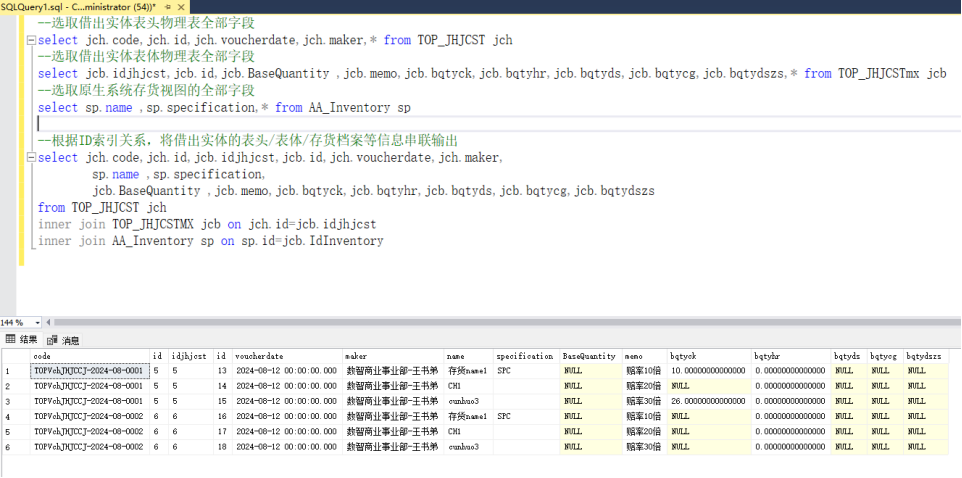Image resolution: width=962 pixels, height=478 pixels.
Task: Click the bqtyhr column header
Action: point(792,356)
